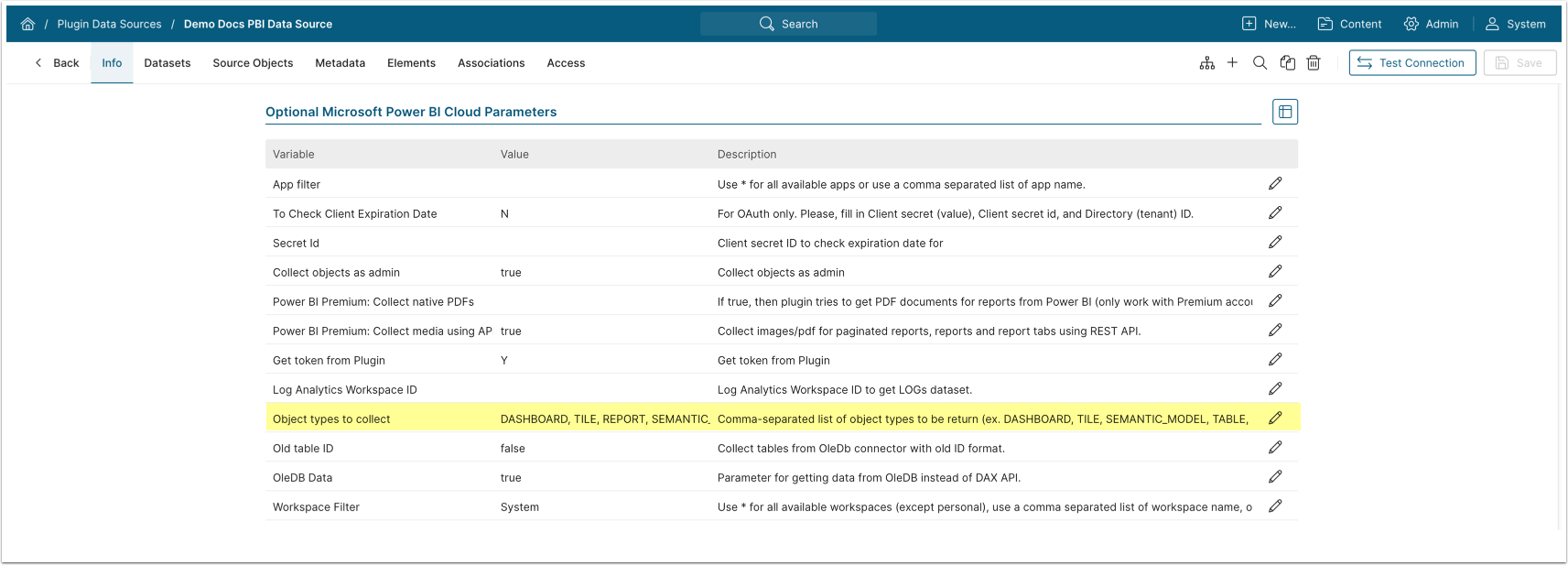Image resolution: width=1568 pixels, height=565 pixels.
Task: Click the duplicate data source icon
Action: [1287, 63]
